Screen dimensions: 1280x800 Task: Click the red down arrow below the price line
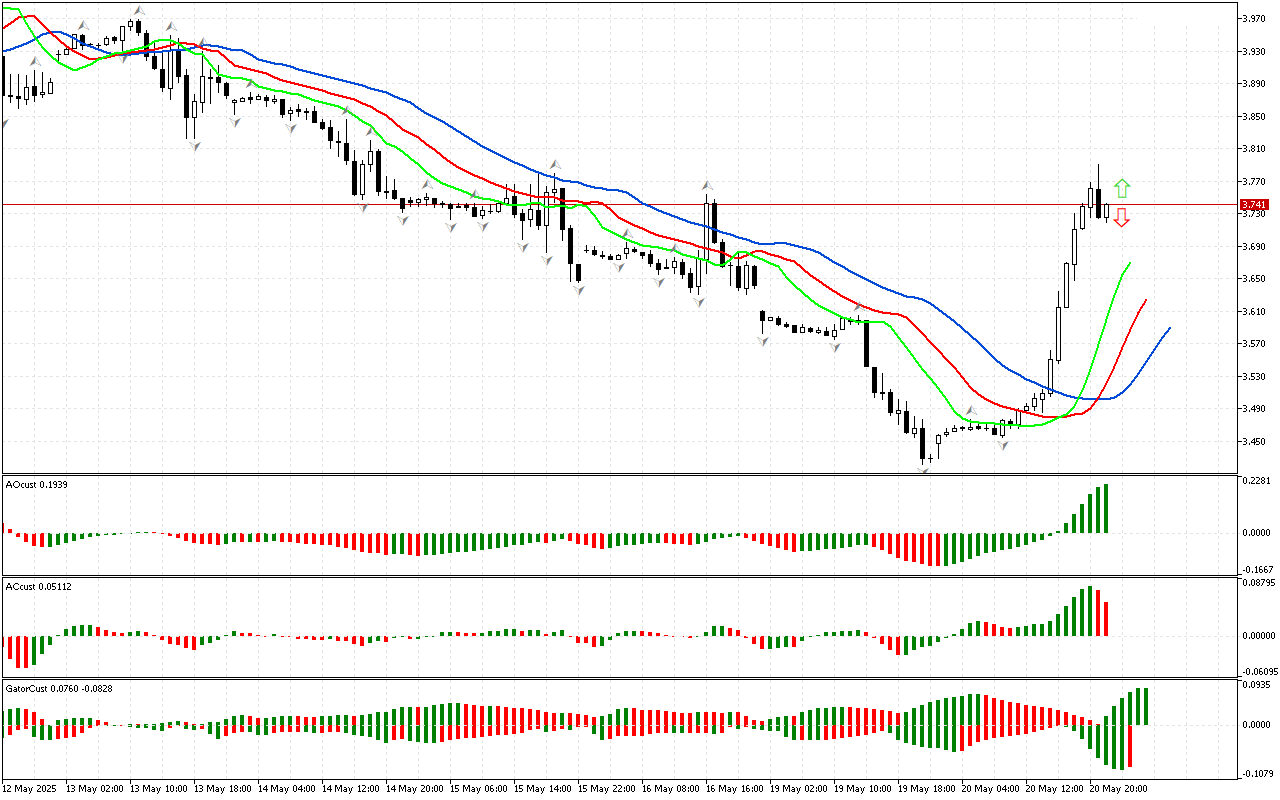pyautogui.click(x=1122, y=217)
